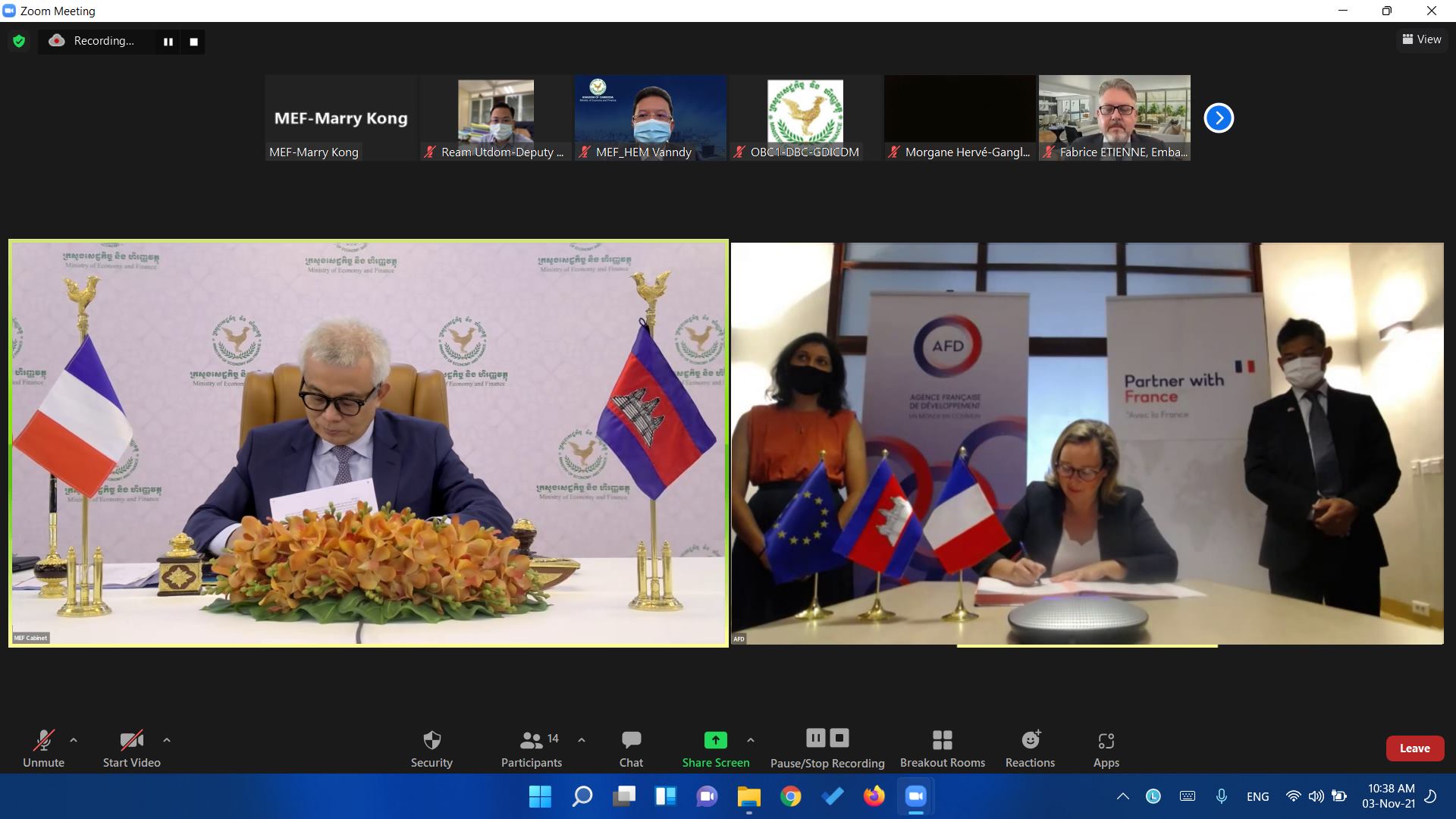Screen dimensions: 1456x819
Task: Expand Share Screen options caret
Action: (x=750, y=739)
